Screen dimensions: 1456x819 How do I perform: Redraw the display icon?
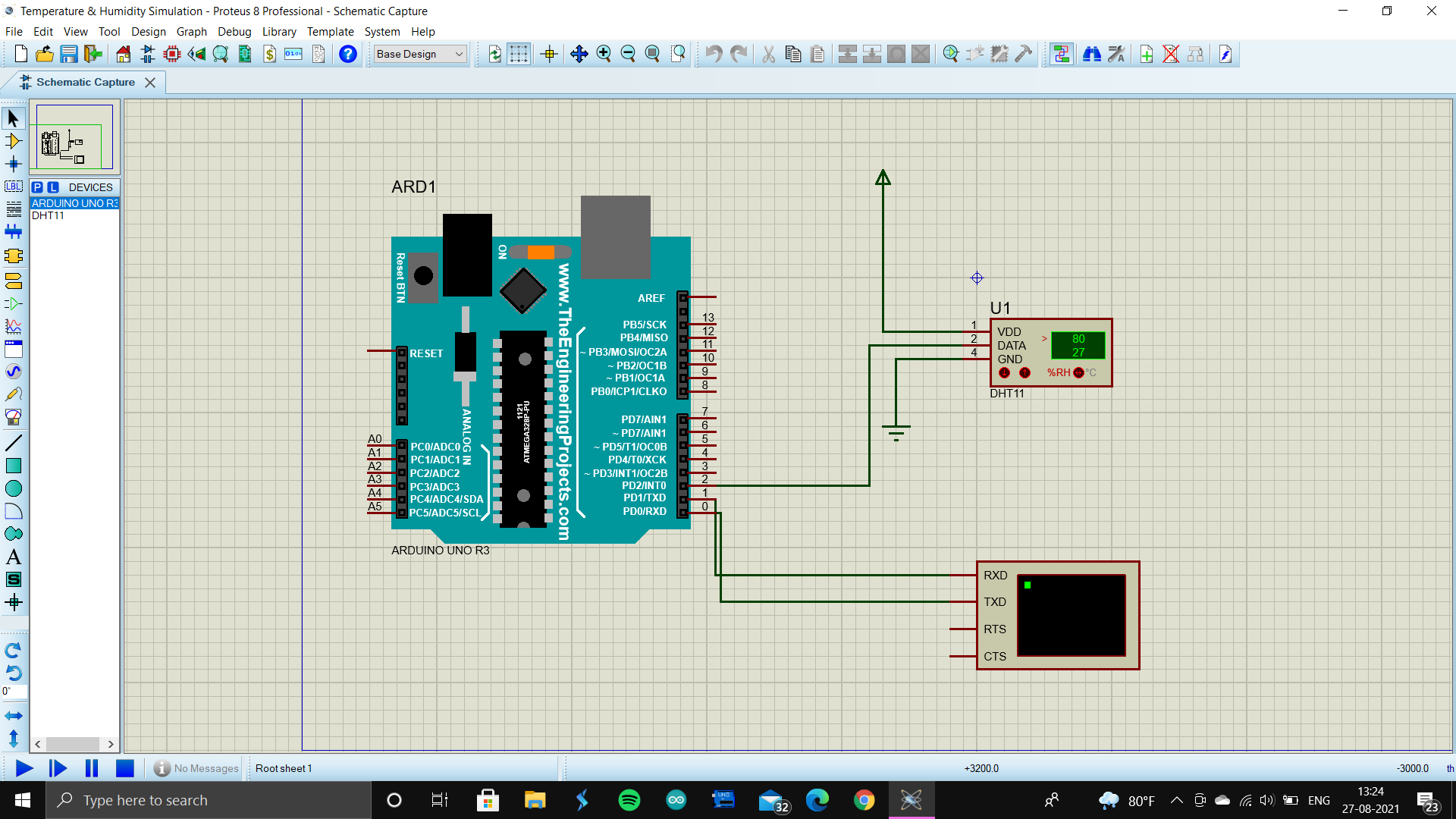click(x=494, y=54)
